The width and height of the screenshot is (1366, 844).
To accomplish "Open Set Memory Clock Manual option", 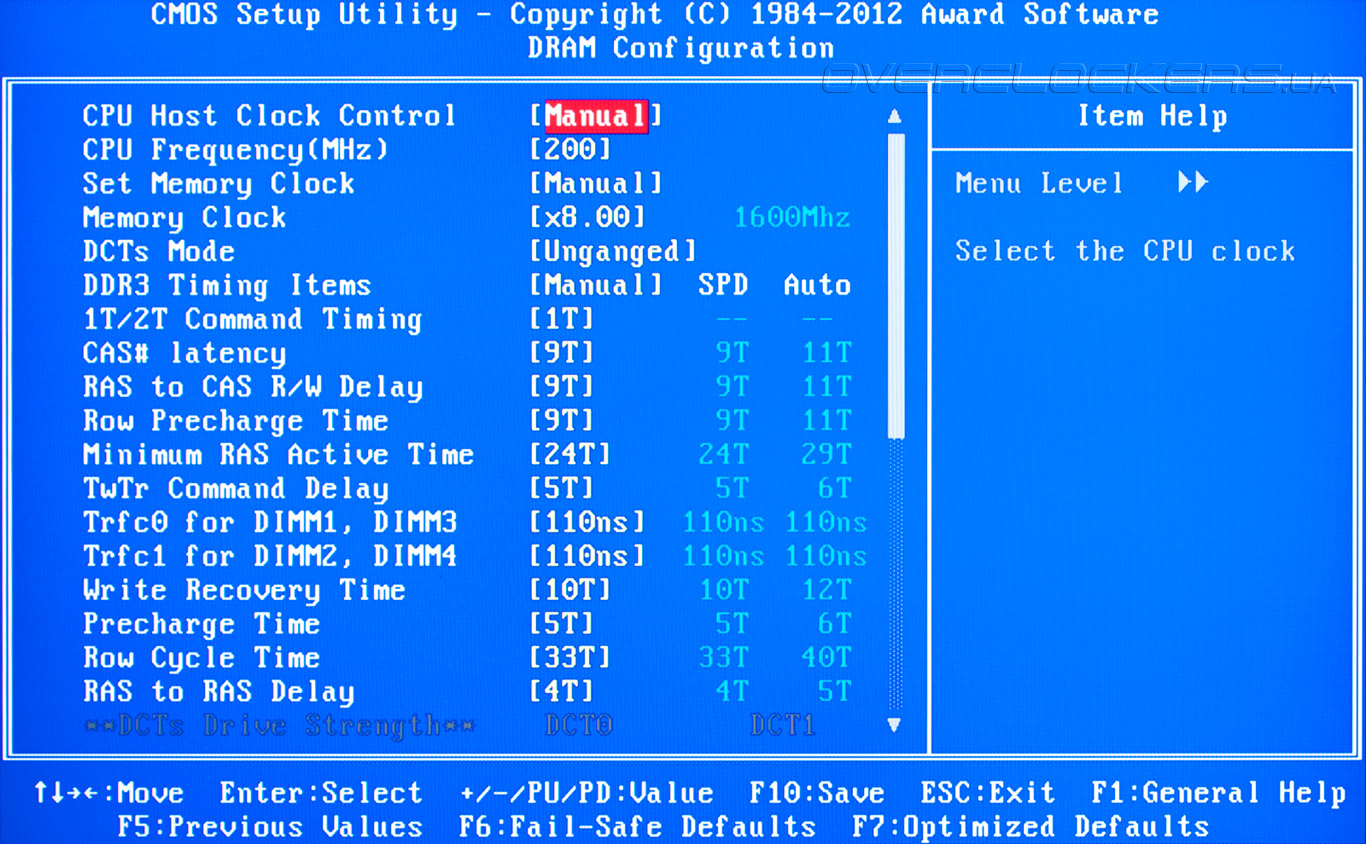I will (596, 184).
